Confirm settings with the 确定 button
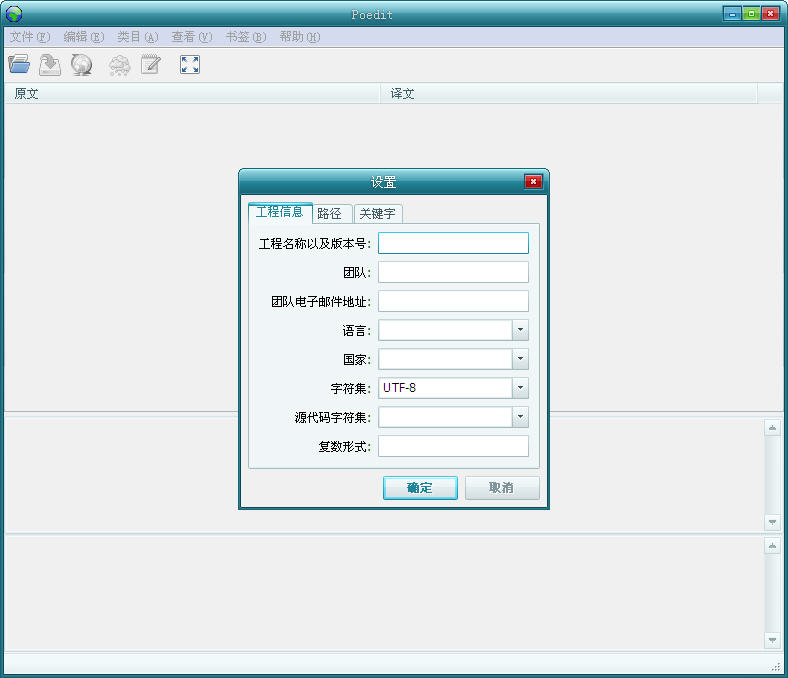This screenshot has width=788, height=678. point(420,488)
